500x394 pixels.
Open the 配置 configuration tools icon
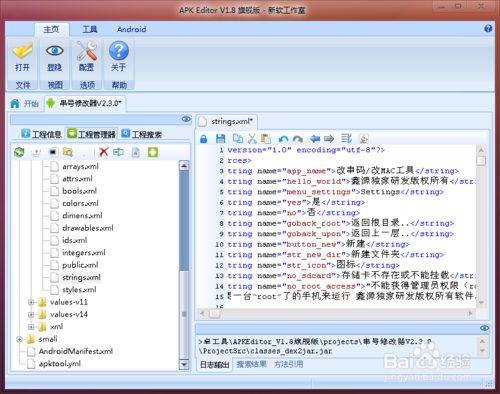pyautogui.click(x=87, y=57)
